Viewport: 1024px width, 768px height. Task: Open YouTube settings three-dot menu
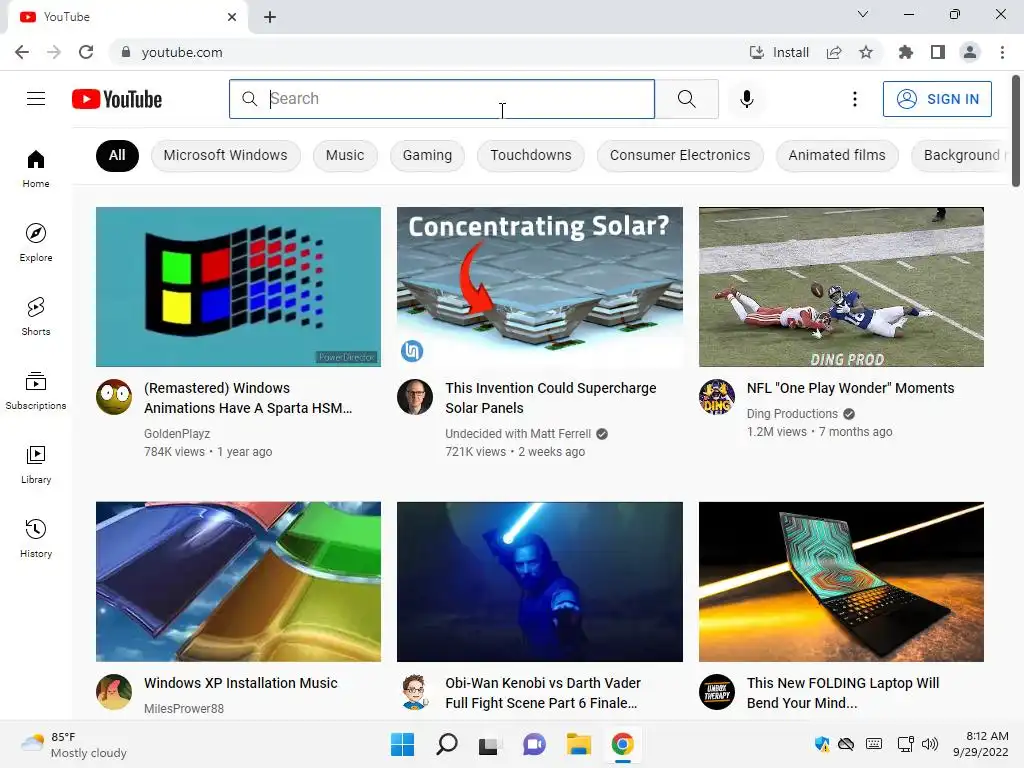pos(854,99)
